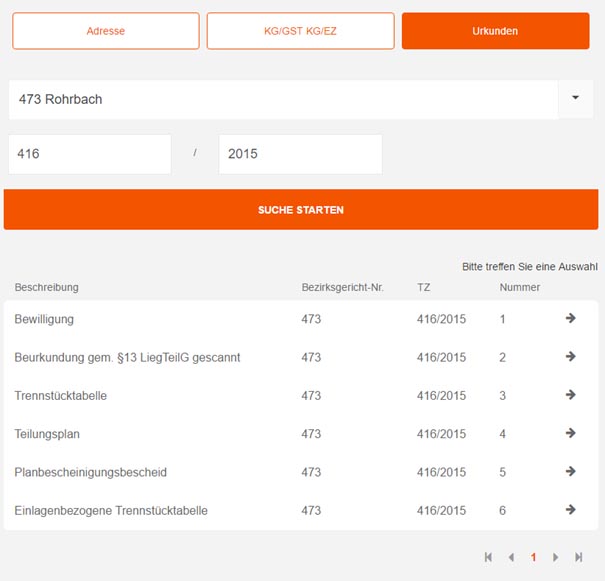Expand the 473 Rohrbach dropdown arrow
This screenshot has height=581, width=605.
pyautogui.click(x=575, y=98)
